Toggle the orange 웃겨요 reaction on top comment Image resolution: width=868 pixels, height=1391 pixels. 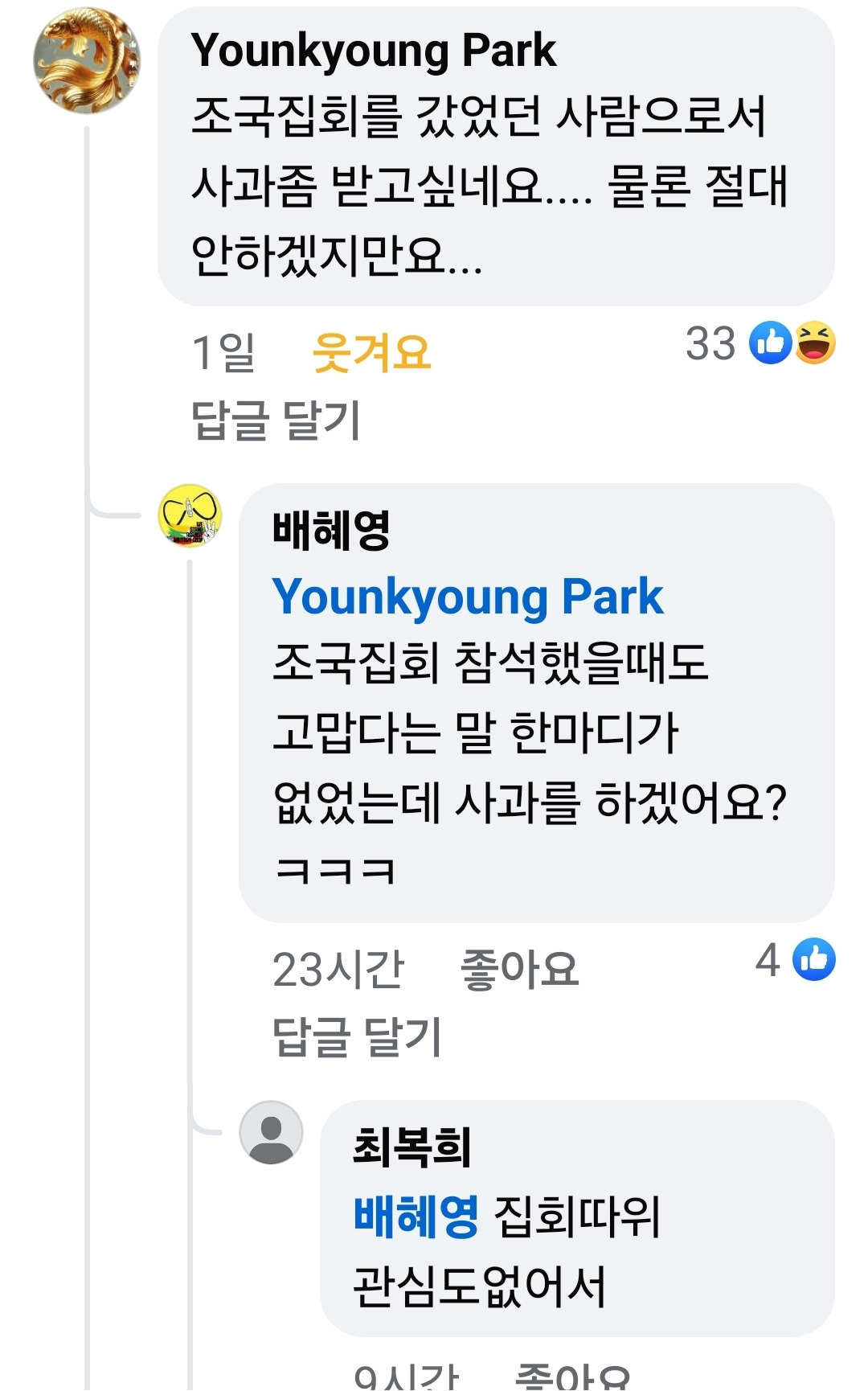pos(371,352)
